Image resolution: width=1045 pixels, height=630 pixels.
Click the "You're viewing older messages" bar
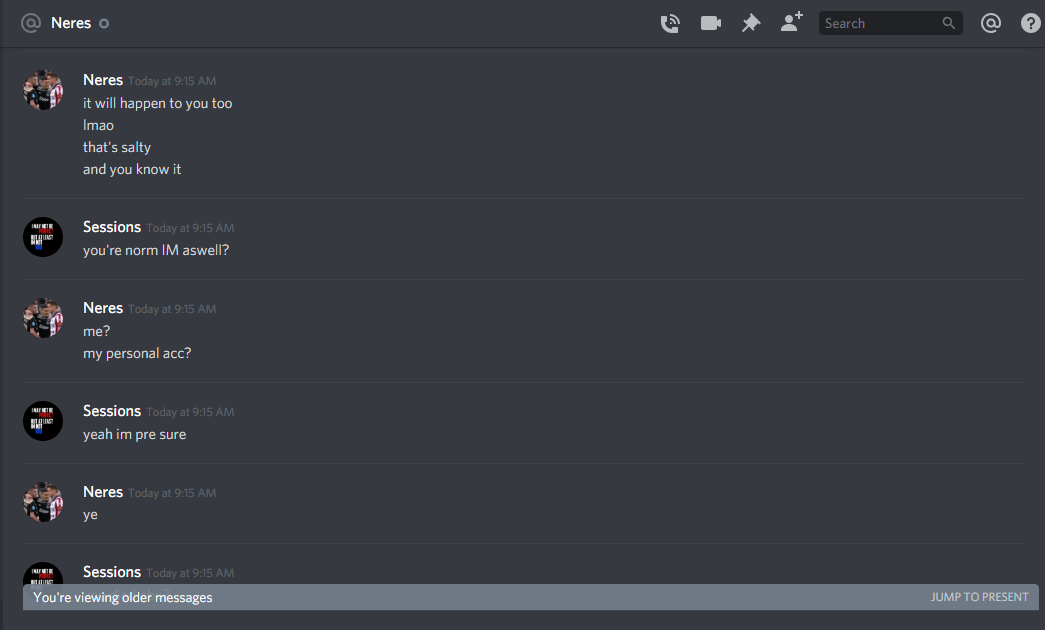(x=531, y=597)
